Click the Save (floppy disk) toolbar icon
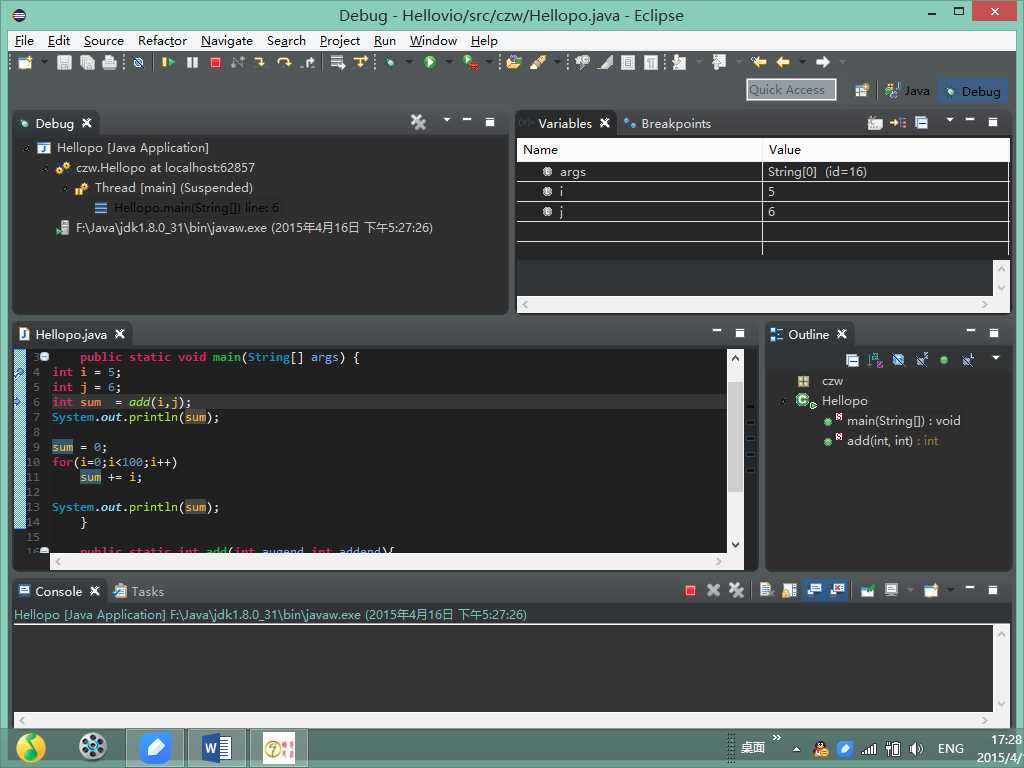 pos(64,63)
